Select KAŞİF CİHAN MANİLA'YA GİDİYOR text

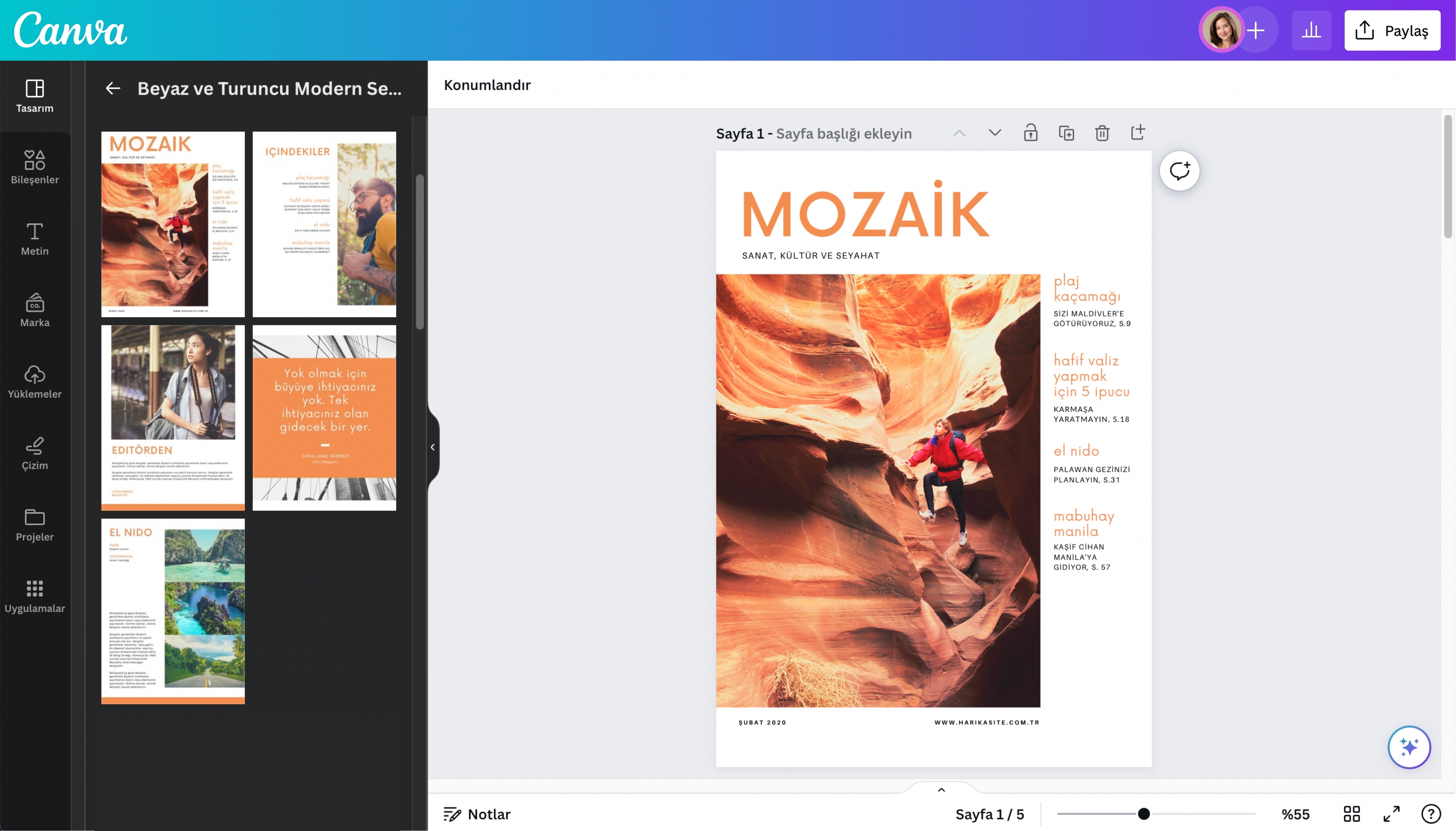coord(1082,557)
